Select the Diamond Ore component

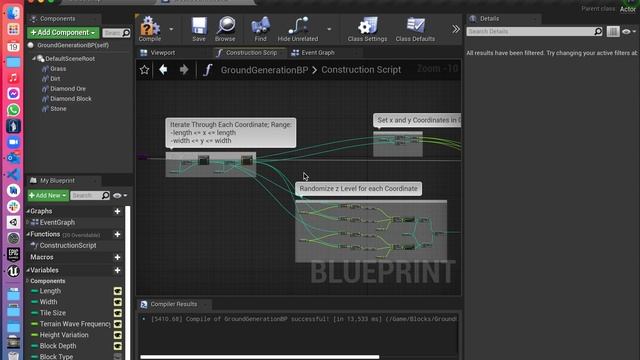coord(68,89)
